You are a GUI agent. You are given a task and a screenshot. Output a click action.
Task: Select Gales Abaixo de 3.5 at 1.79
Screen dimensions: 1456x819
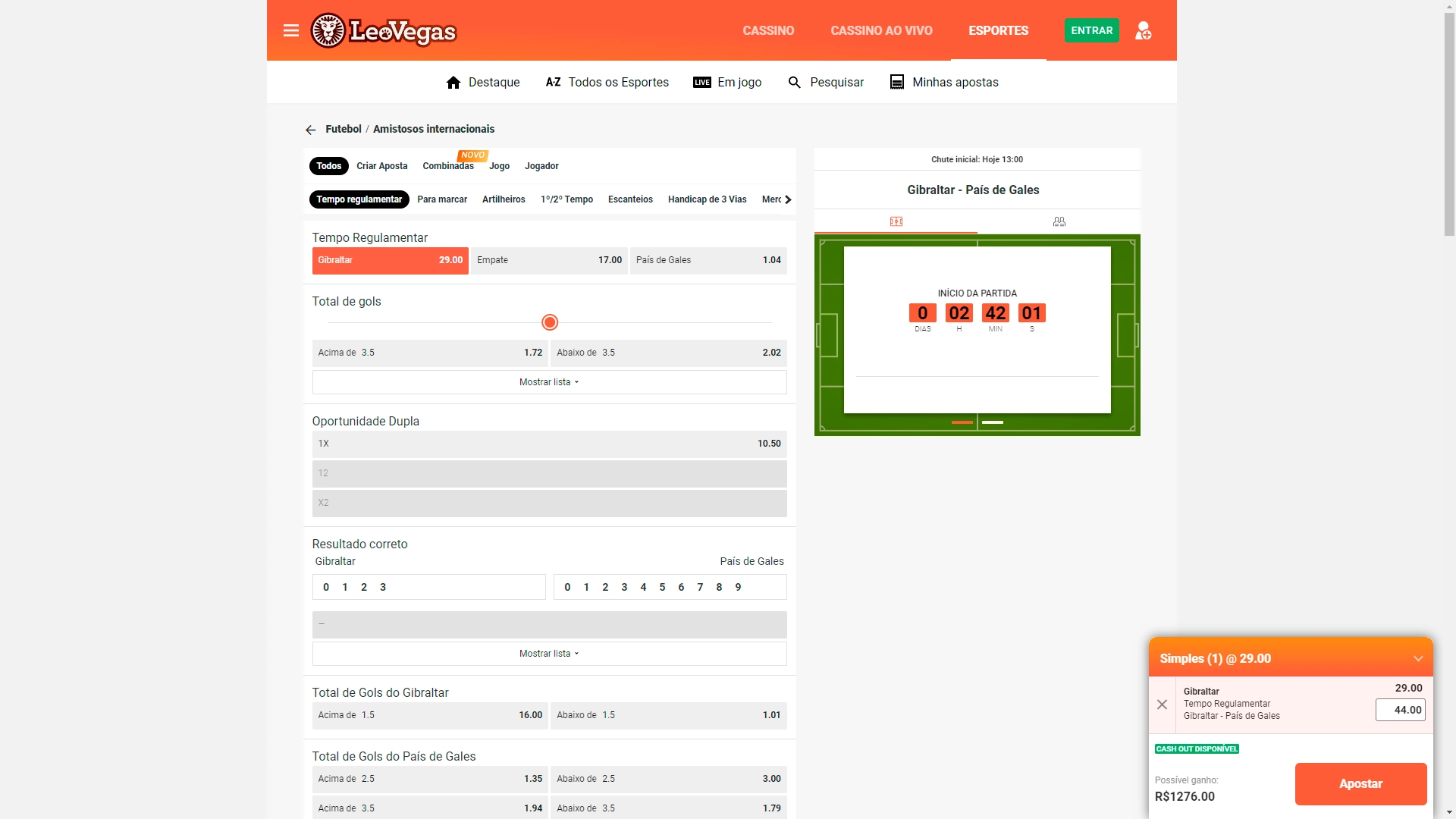click(669, 808)
